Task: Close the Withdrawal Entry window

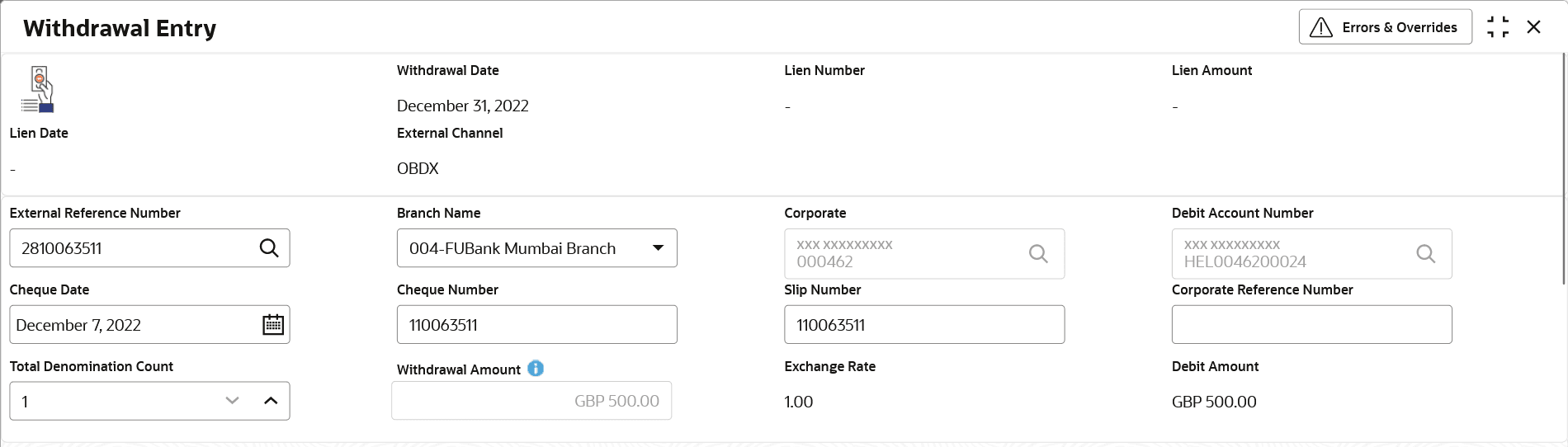Action: (1534, 27)
